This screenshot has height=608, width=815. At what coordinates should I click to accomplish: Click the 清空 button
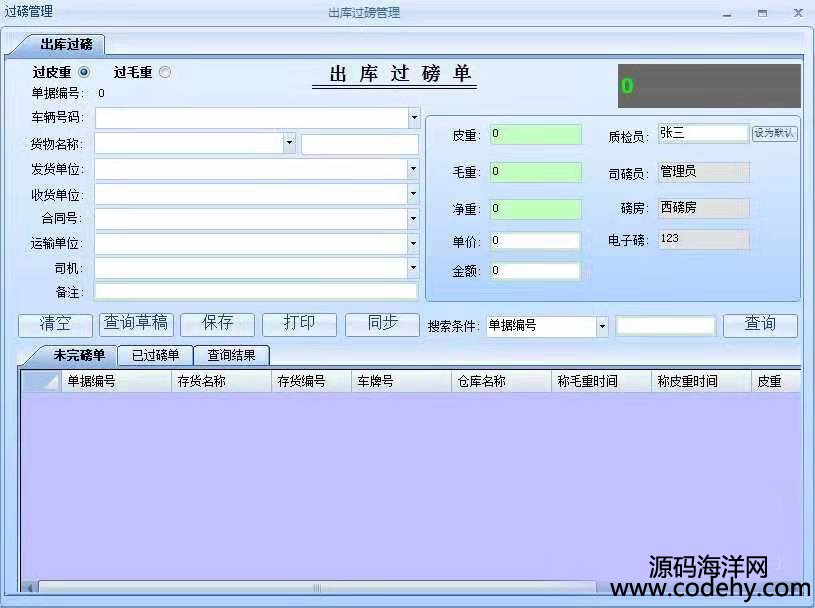point(55,325)
